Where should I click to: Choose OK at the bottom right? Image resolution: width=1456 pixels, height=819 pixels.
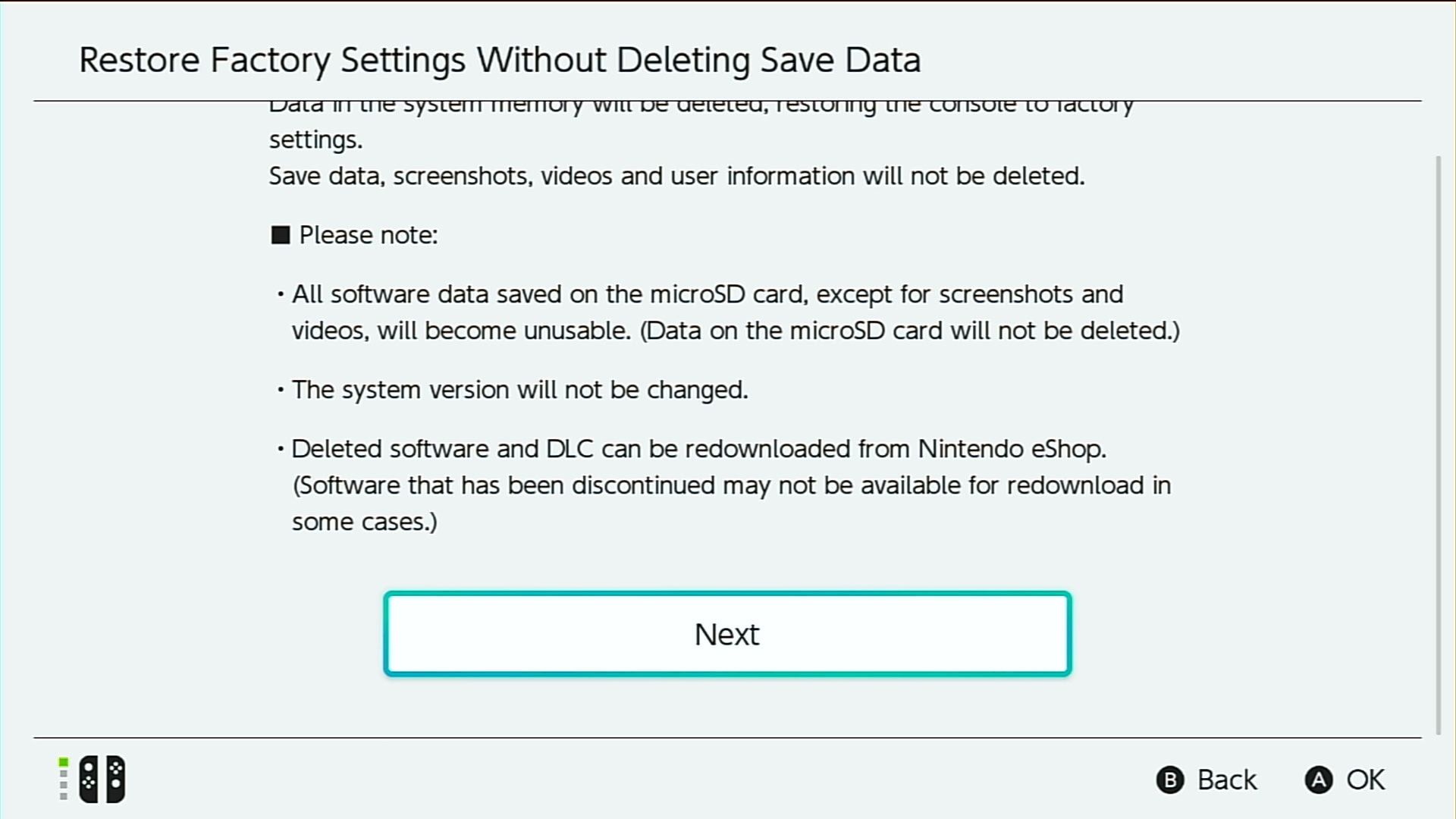click(1345, 779)
